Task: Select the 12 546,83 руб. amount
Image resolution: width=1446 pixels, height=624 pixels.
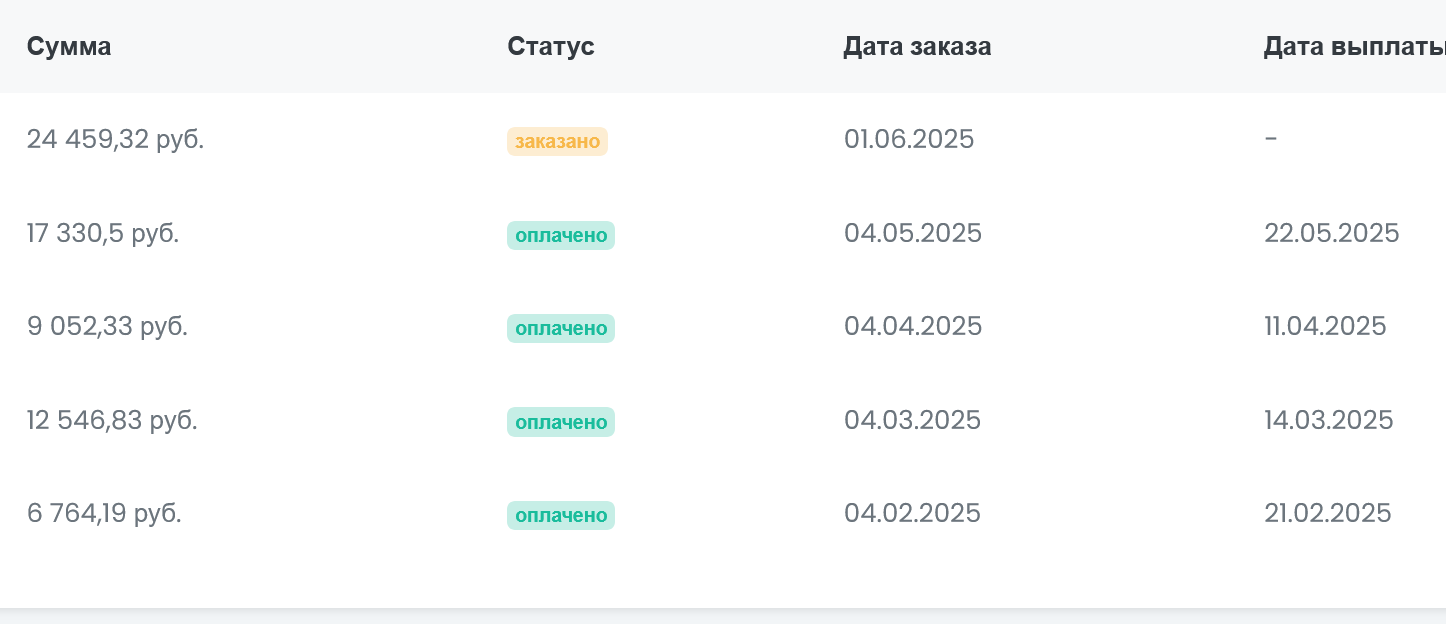Action: tap(112, 420)
